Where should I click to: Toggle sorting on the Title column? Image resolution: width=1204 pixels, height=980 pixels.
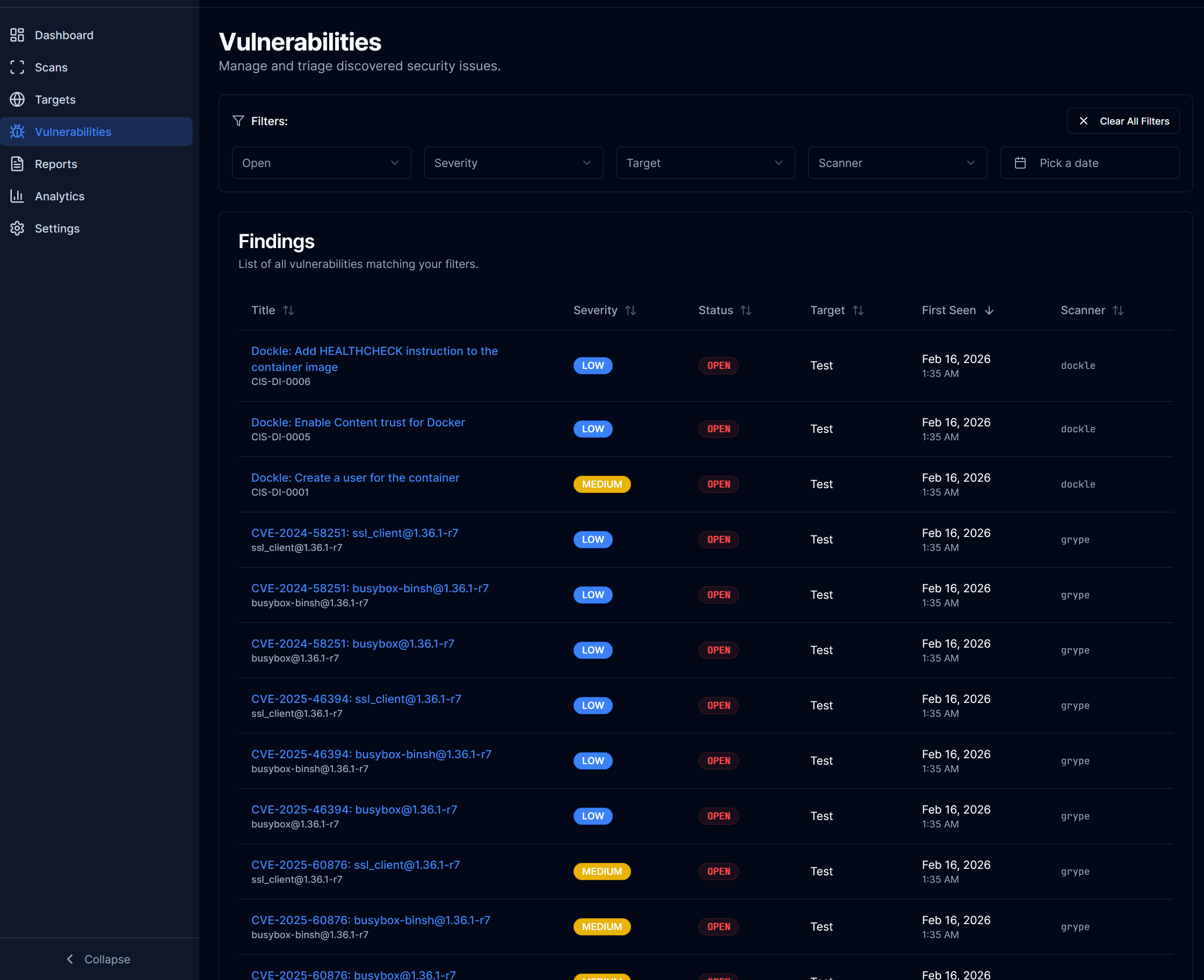click(x=288, y=310)
